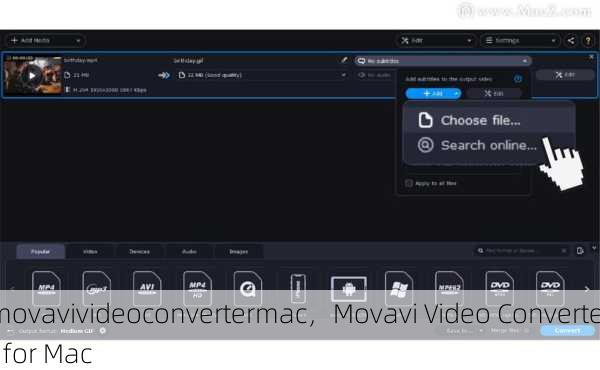
Task: Click the Edit button beside the file row
Action: tap(565, 75)
